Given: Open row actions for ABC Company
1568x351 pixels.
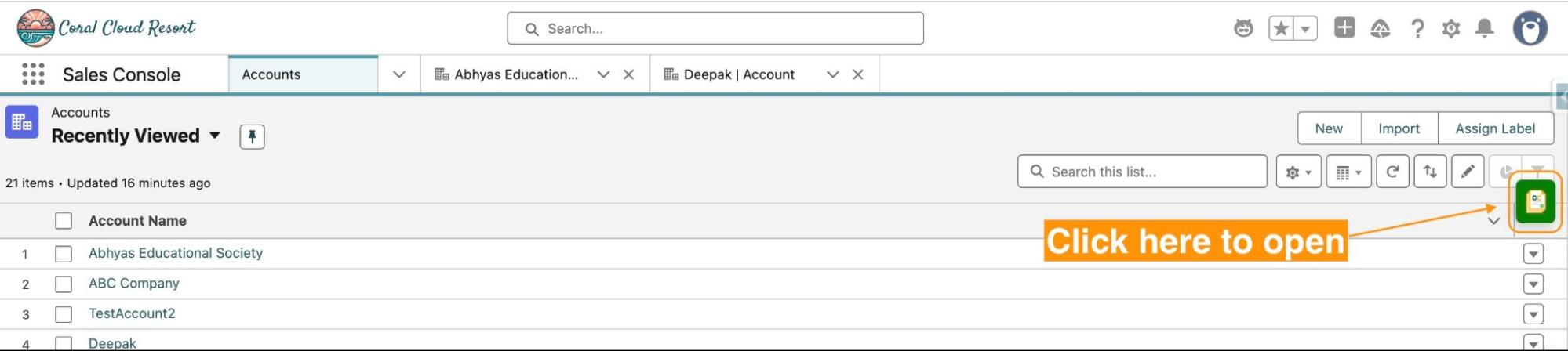Looking at the screenshot, I should pyautogui.click(x=1533, y=284).
